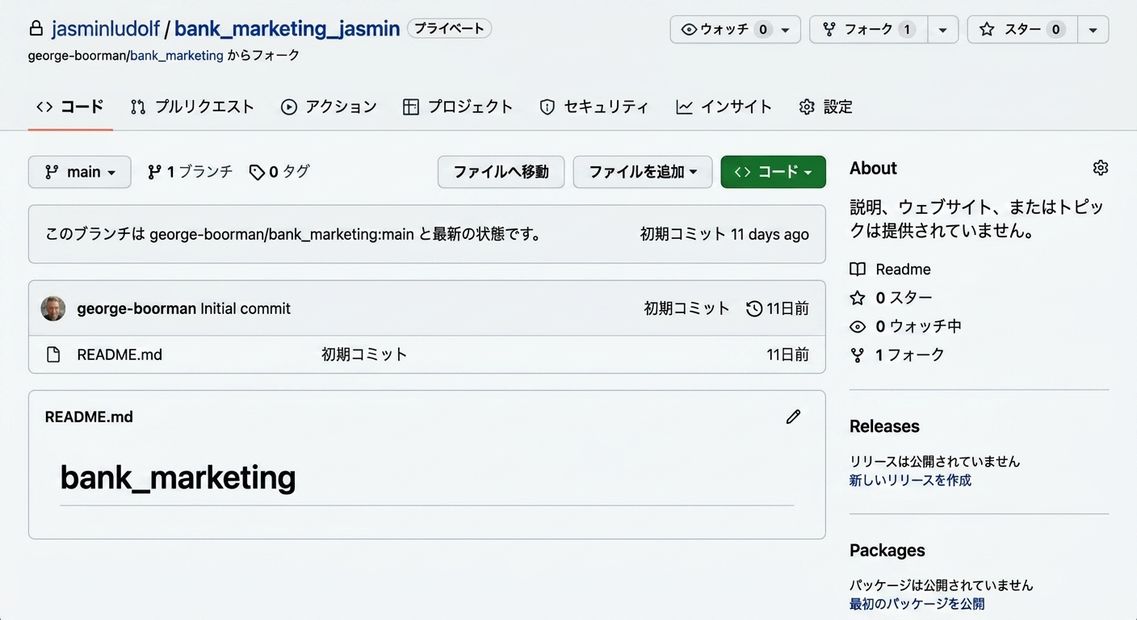Open the インサイト tab
1137x620 pixels.
724,107
